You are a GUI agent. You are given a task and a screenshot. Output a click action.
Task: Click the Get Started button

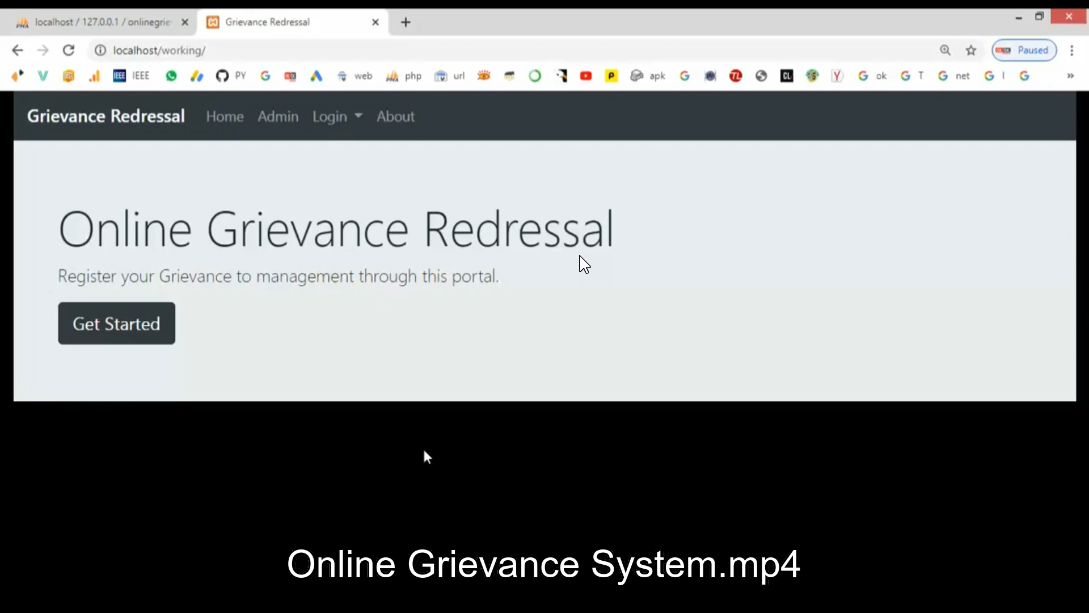pyautogui.click(x=116, y=324)
